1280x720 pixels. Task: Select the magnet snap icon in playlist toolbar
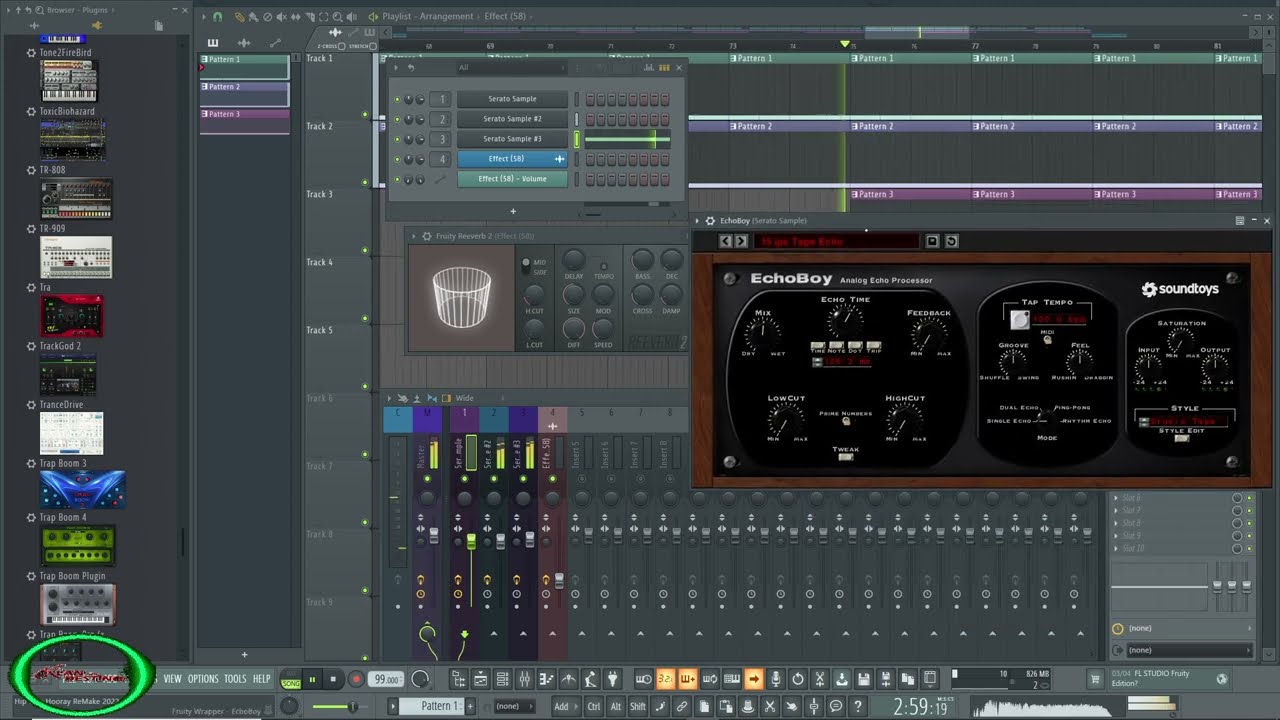pos(218,16)
